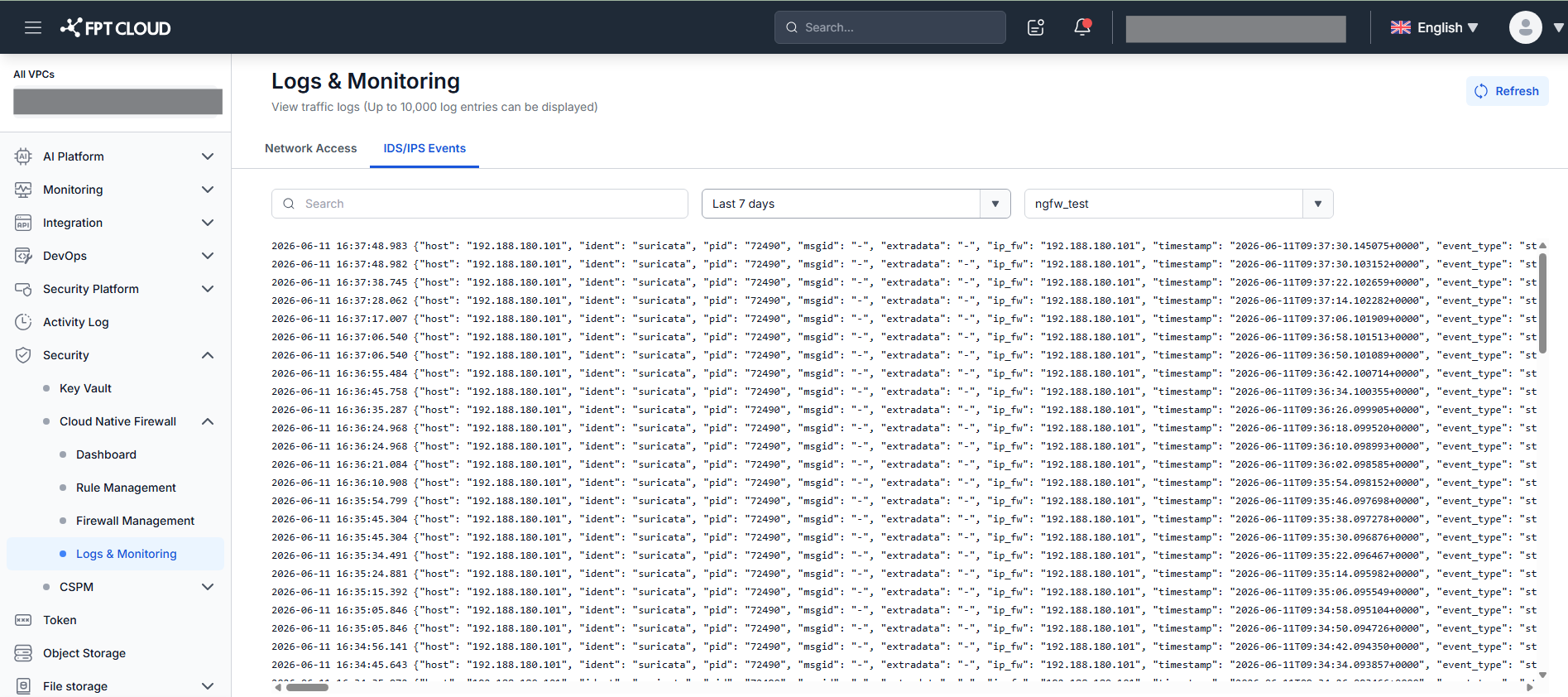The width and height of the screenshot is (1568, 697).
Task: Click the Security Platform icon
Action: (x=23, y=289)
